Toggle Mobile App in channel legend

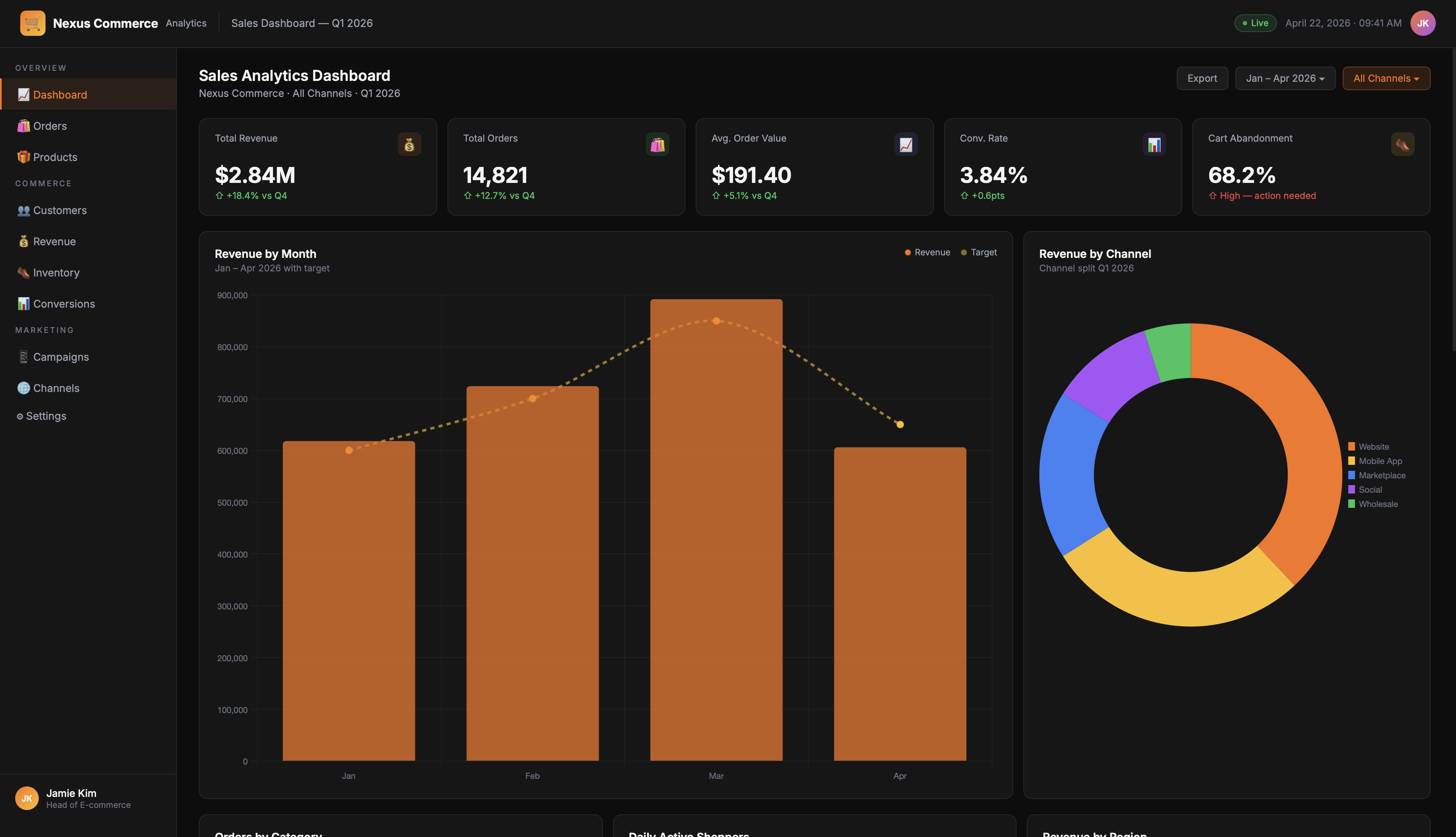point(1375,461)
